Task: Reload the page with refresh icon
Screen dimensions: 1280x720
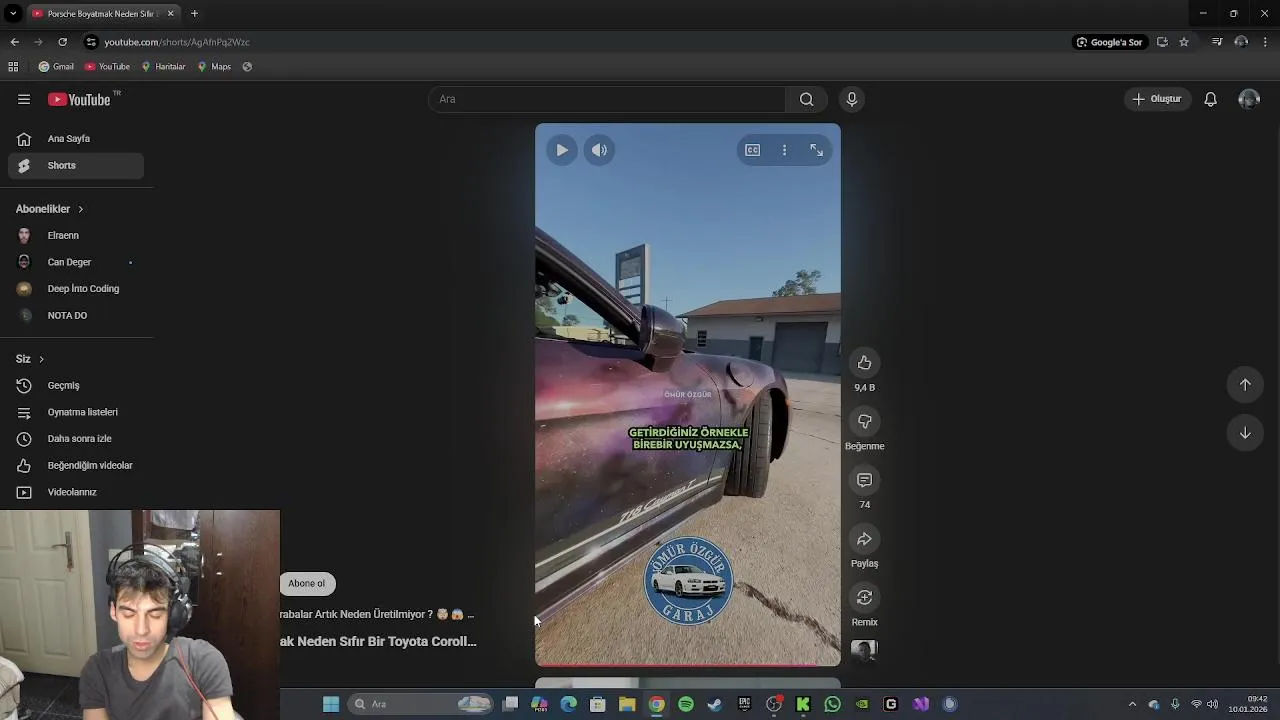Action: 62,42
